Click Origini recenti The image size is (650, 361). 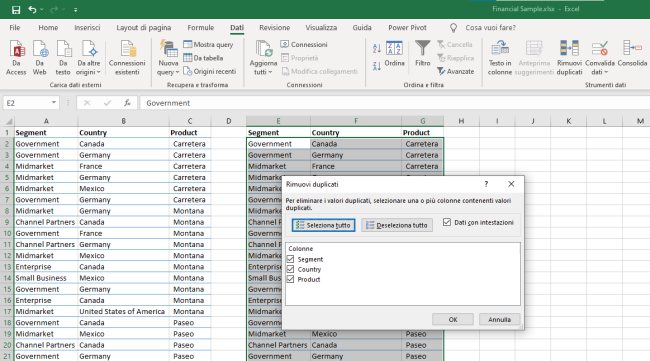tap(210, 71)
